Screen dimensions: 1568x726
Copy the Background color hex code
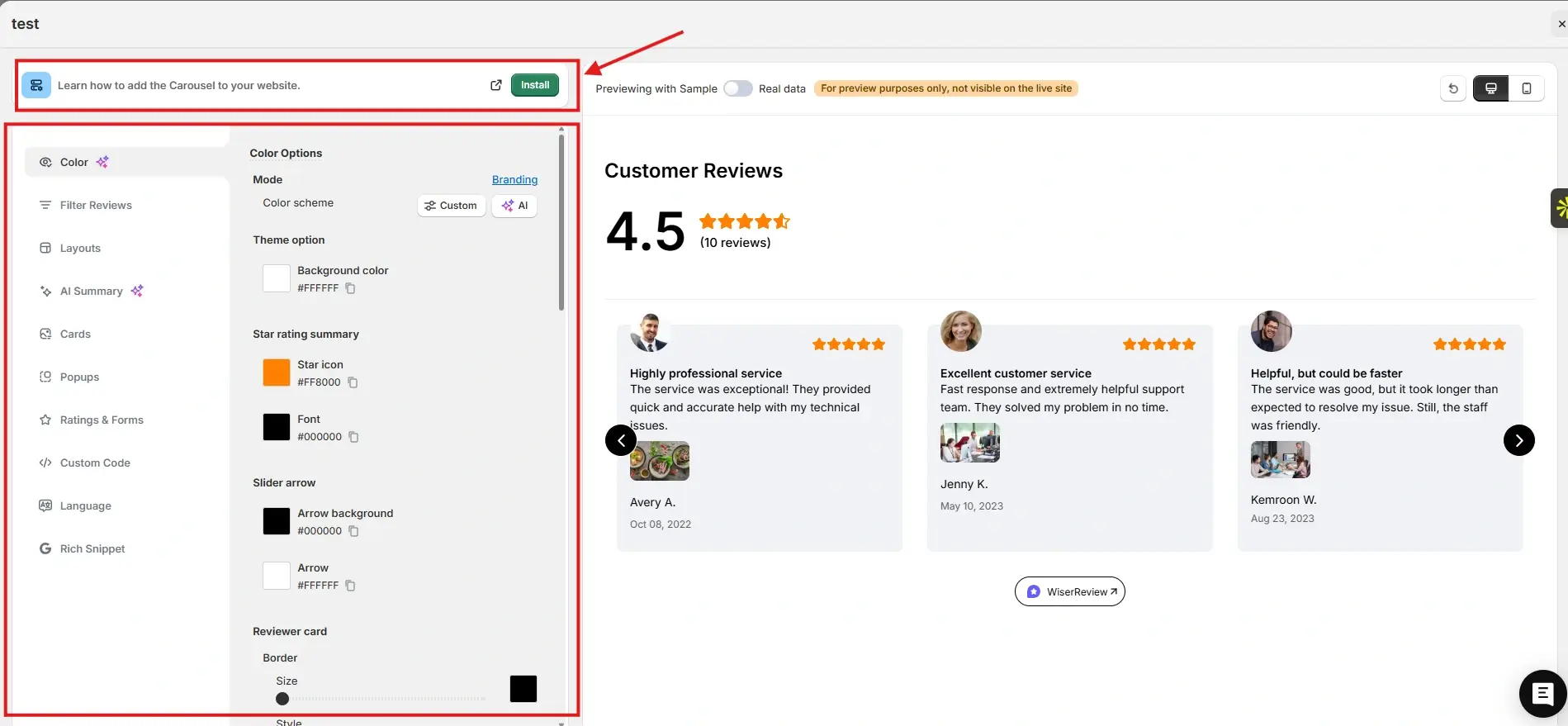[x=350, y=288]
